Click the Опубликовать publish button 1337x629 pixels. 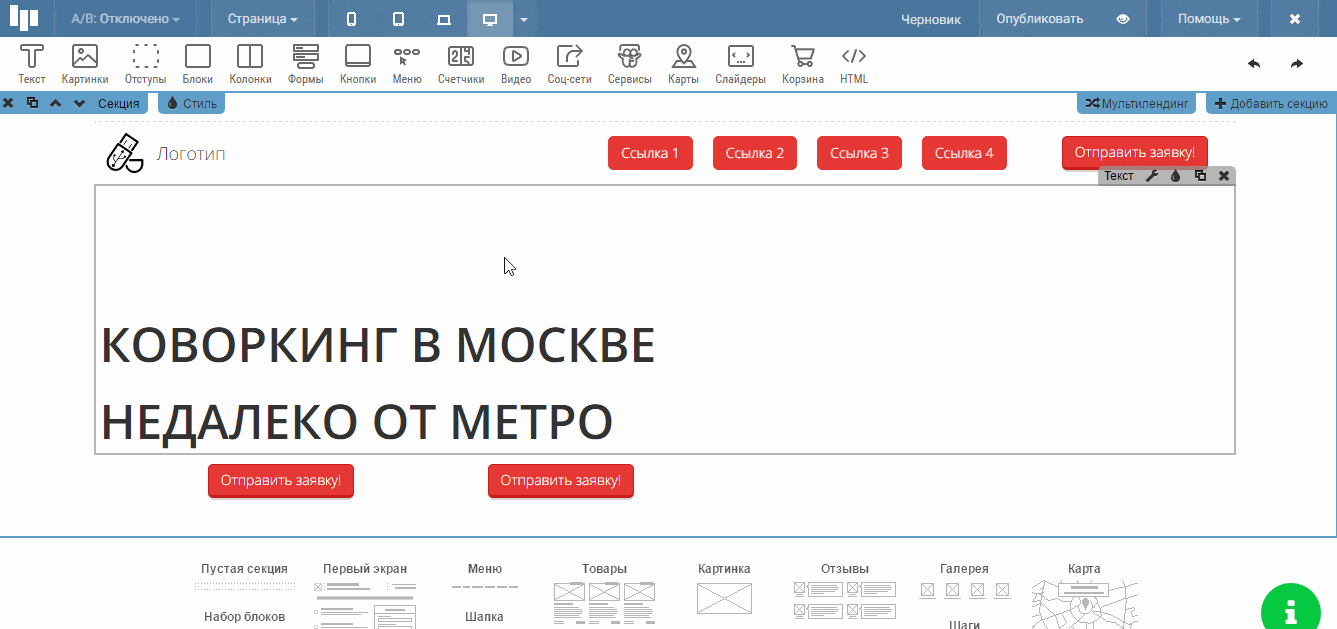tap(1039, 19)
